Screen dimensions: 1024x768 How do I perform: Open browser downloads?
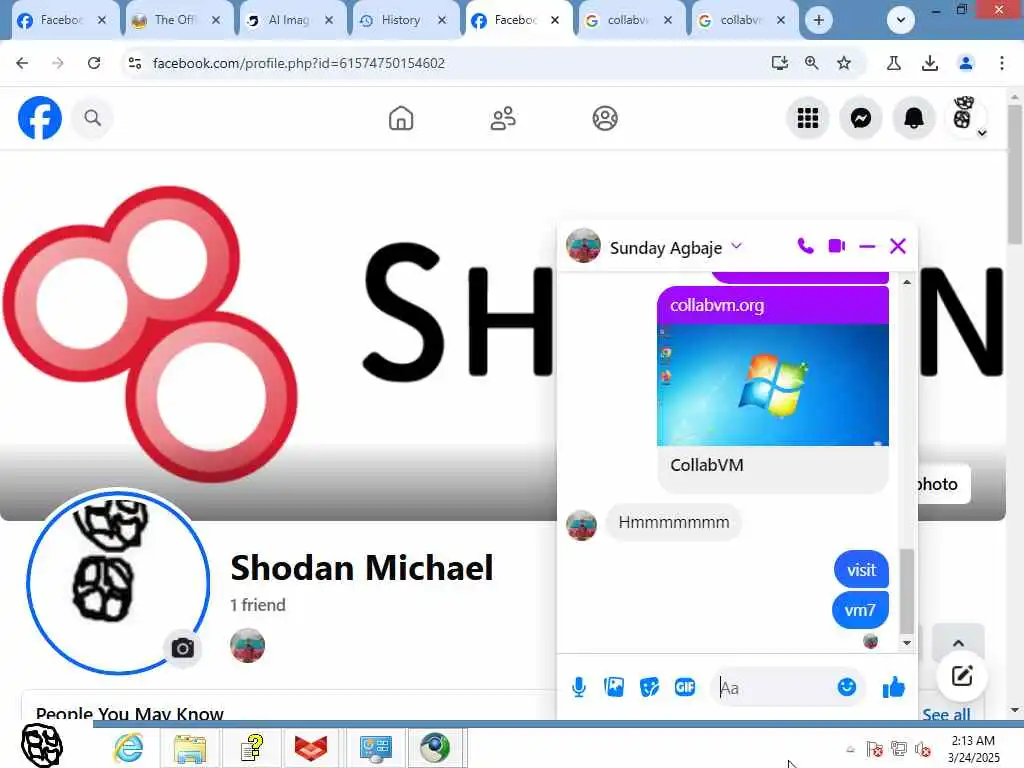coord(930,63)
